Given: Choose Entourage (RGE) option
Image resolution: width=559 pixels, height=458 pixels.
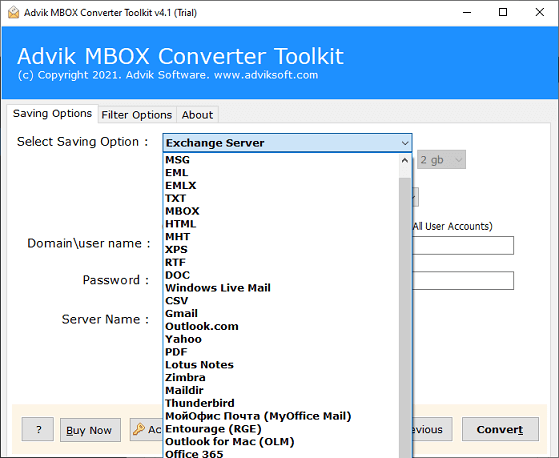Looking at the screenshot, I should tap(282, 429).
